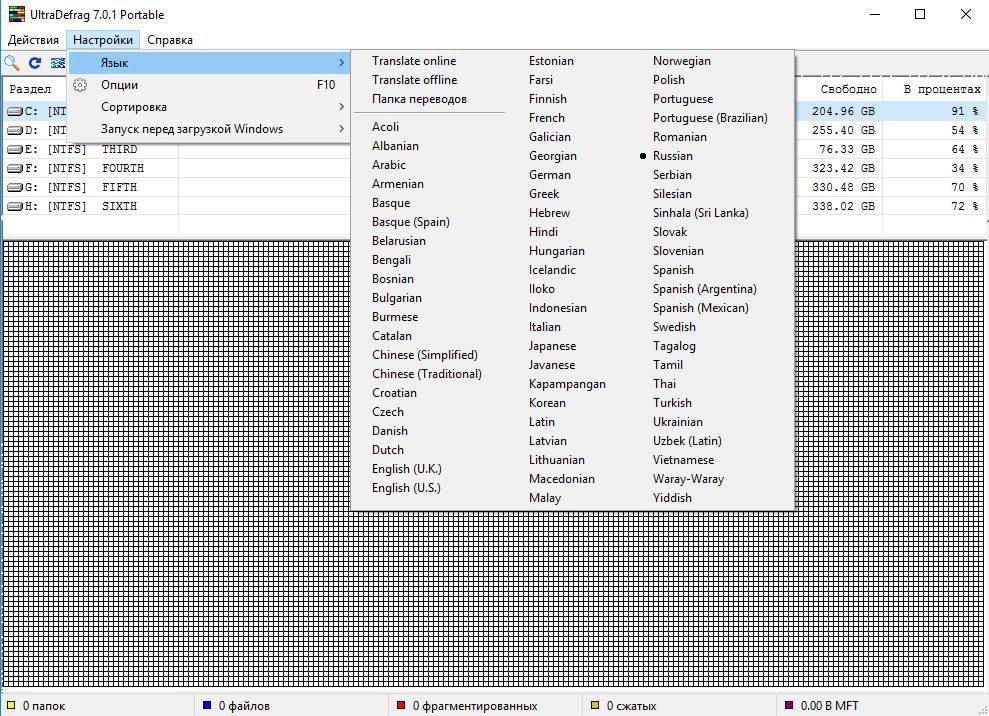Click yellow folders legend square

11,705
